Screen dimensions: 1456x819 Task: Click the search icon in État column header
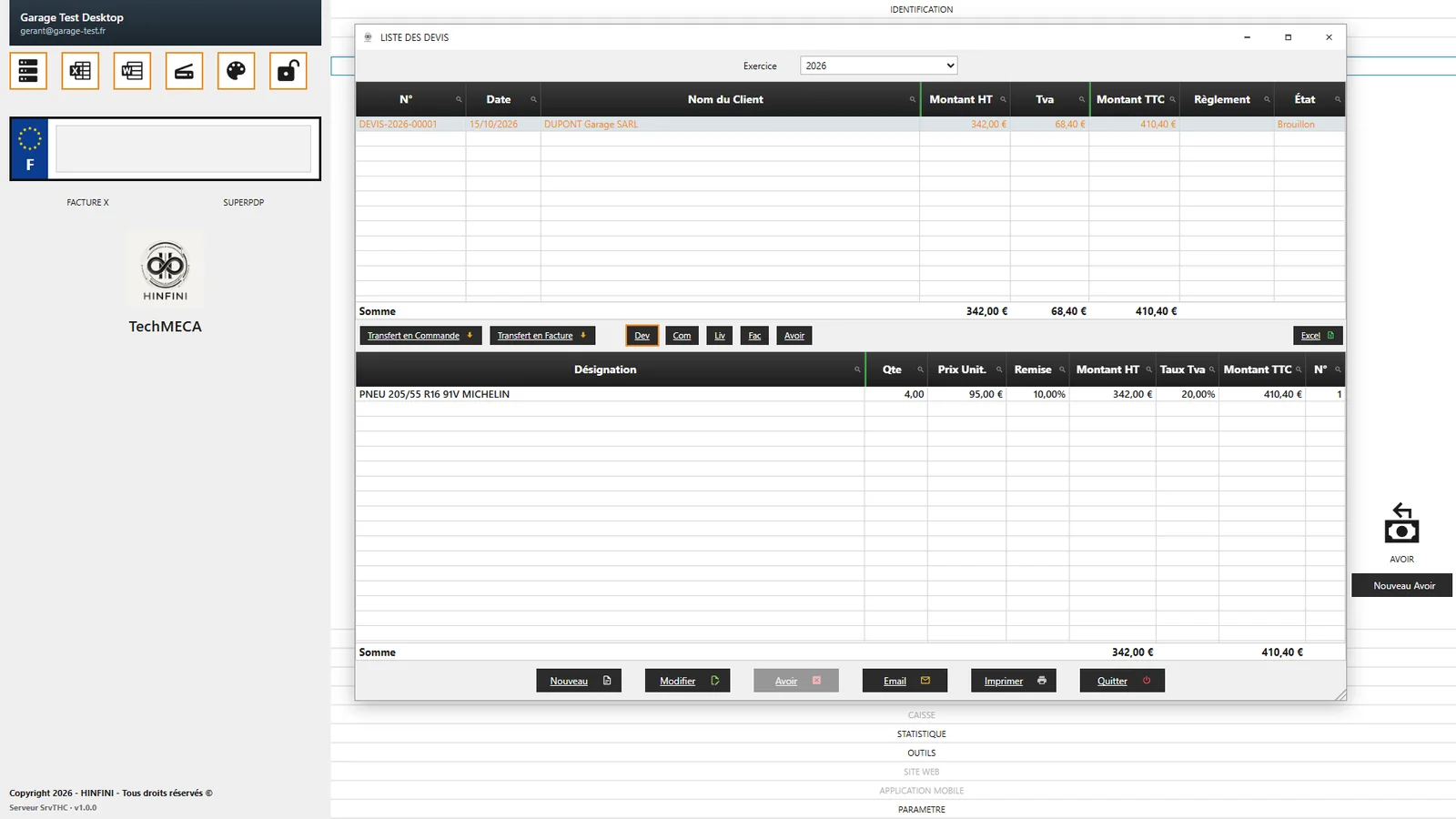(1338, 100)
